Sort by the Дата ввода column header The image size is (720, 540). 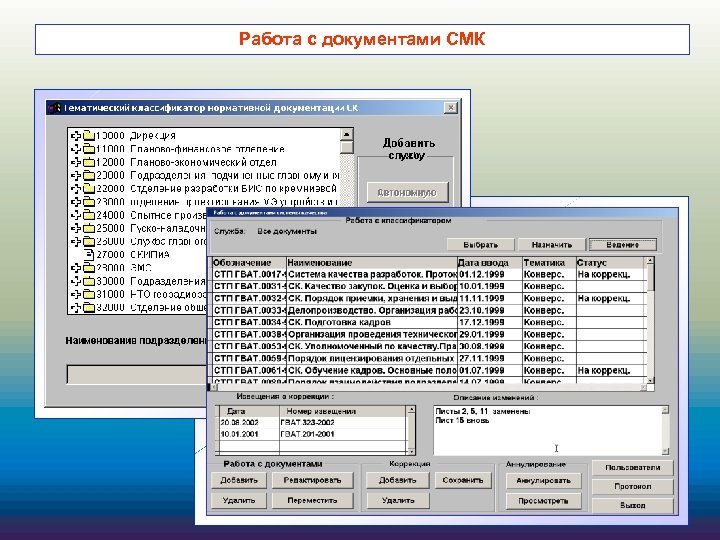tap(490, 263)
